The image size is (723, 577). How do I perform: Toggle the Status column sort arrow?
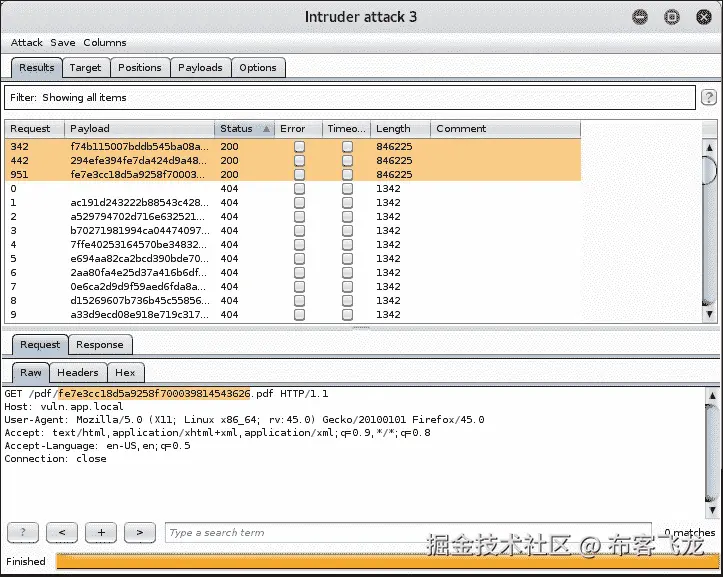[x=266, y=129]
